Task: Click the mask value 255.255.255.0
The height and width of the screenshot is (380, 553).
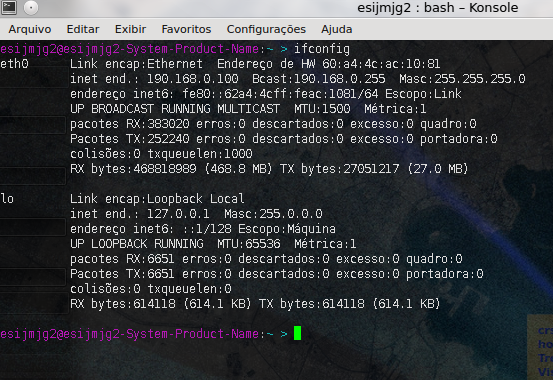Action: 480,79
